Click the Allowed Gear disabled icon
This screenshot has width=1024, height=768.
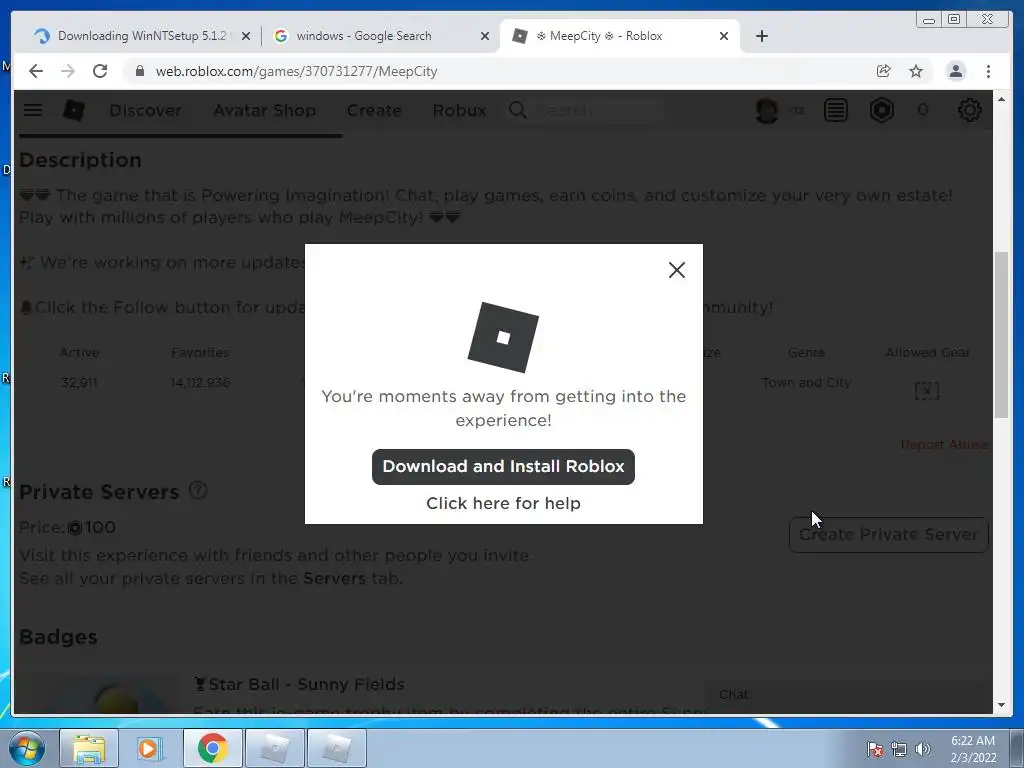coord(927,391)
